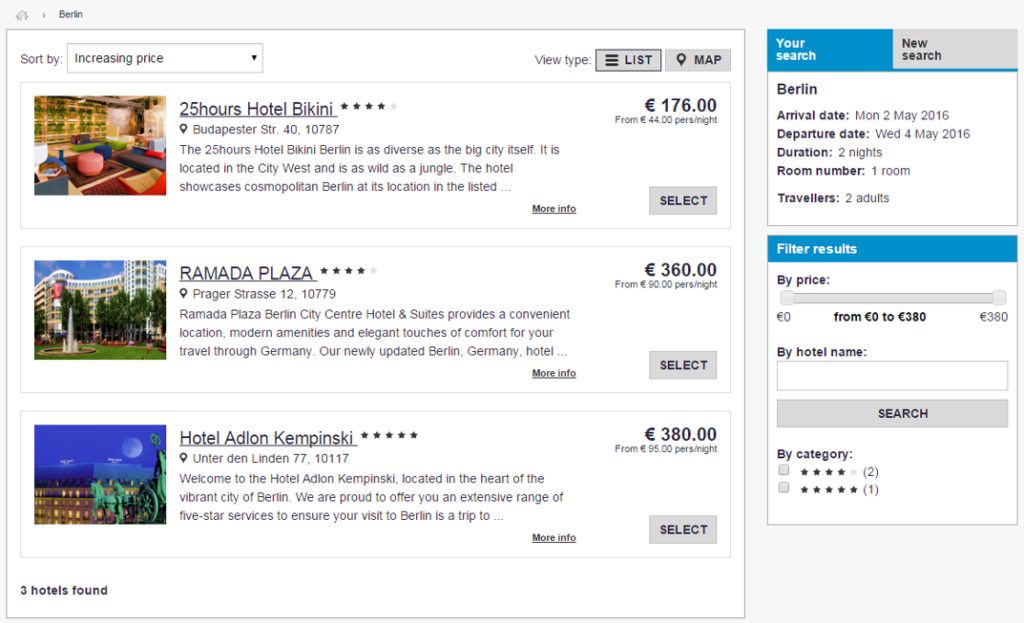This screenshot has width=1024, height=623.
Task: Switch to LIST view type
Action: 628,60
